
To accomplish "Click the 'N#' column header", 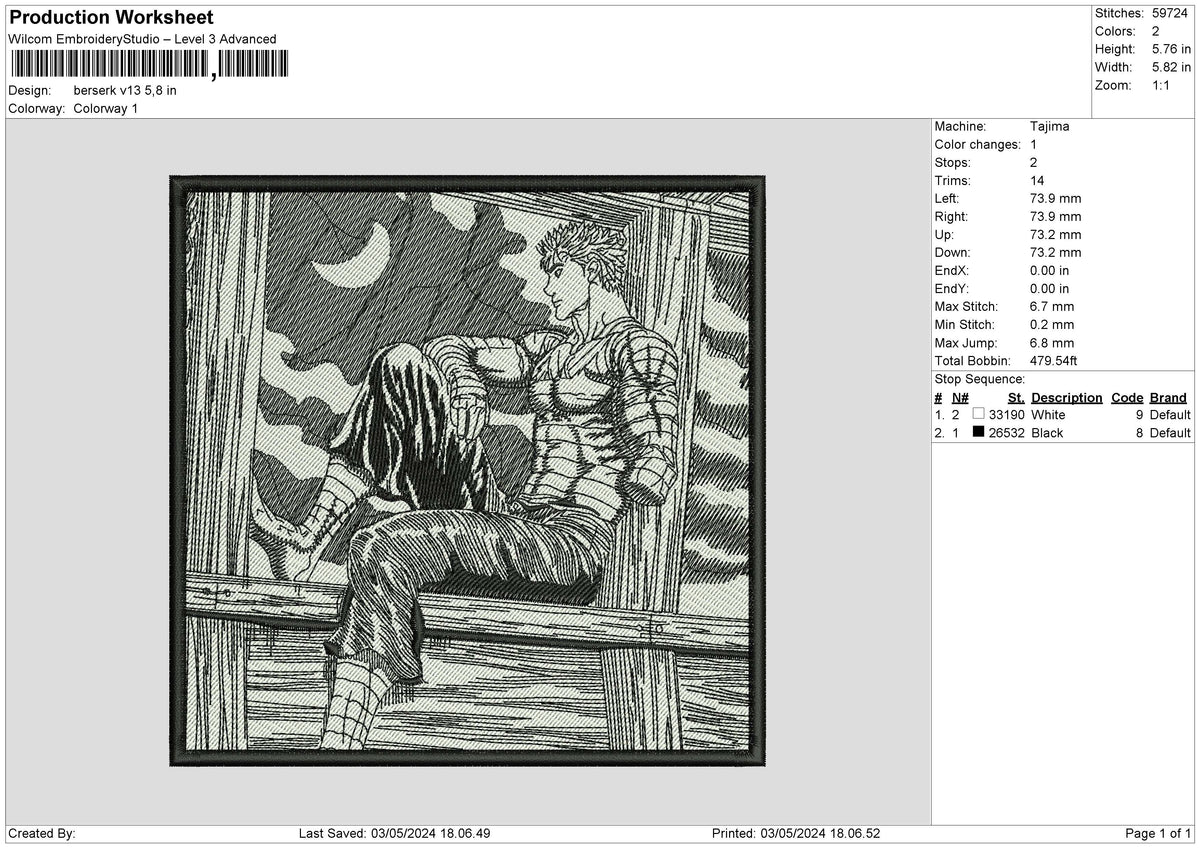I will point(960,397).
